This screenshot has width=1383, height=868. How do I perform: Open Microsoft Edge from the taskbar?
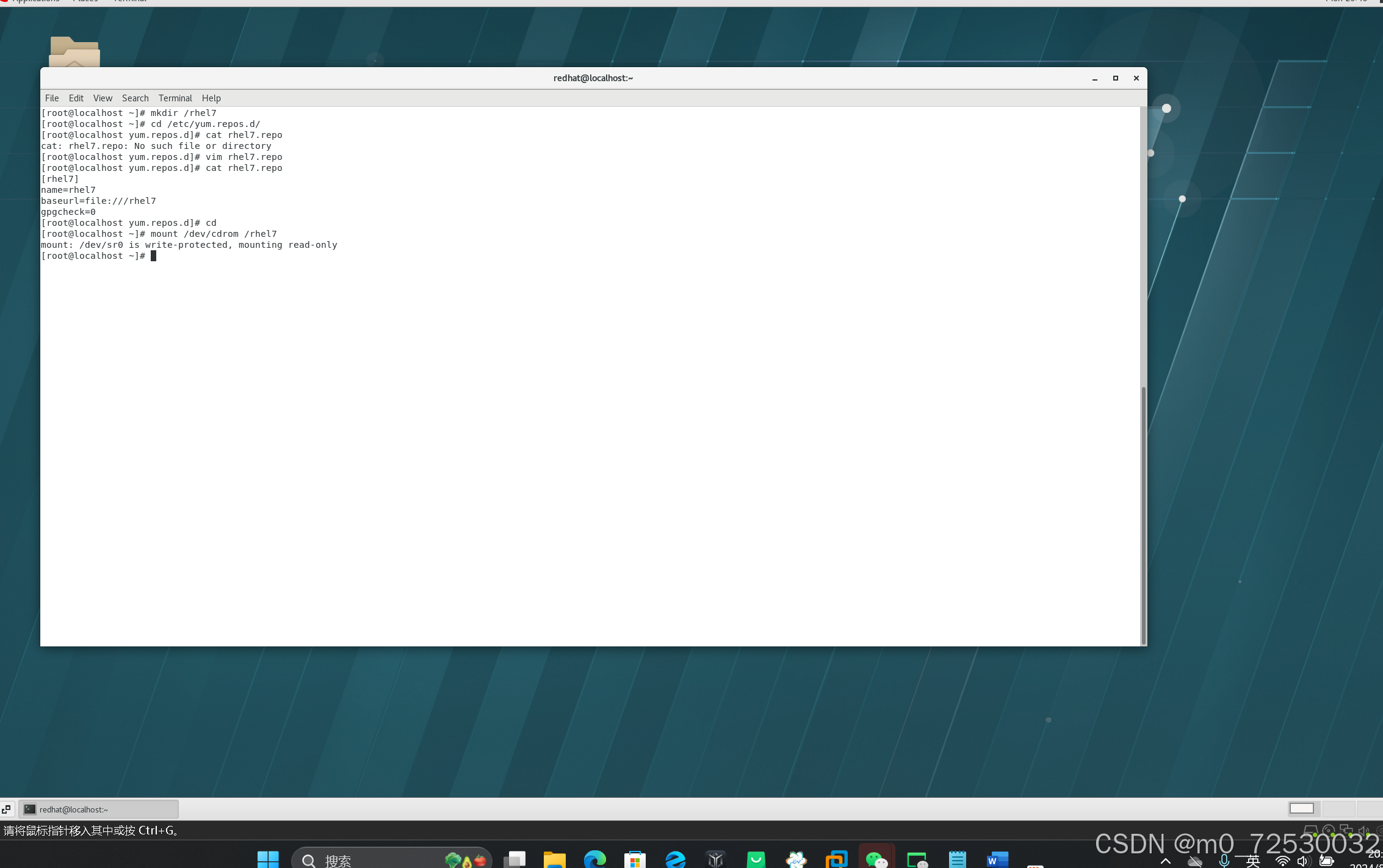pyautogui.click(x=594, y=859)
